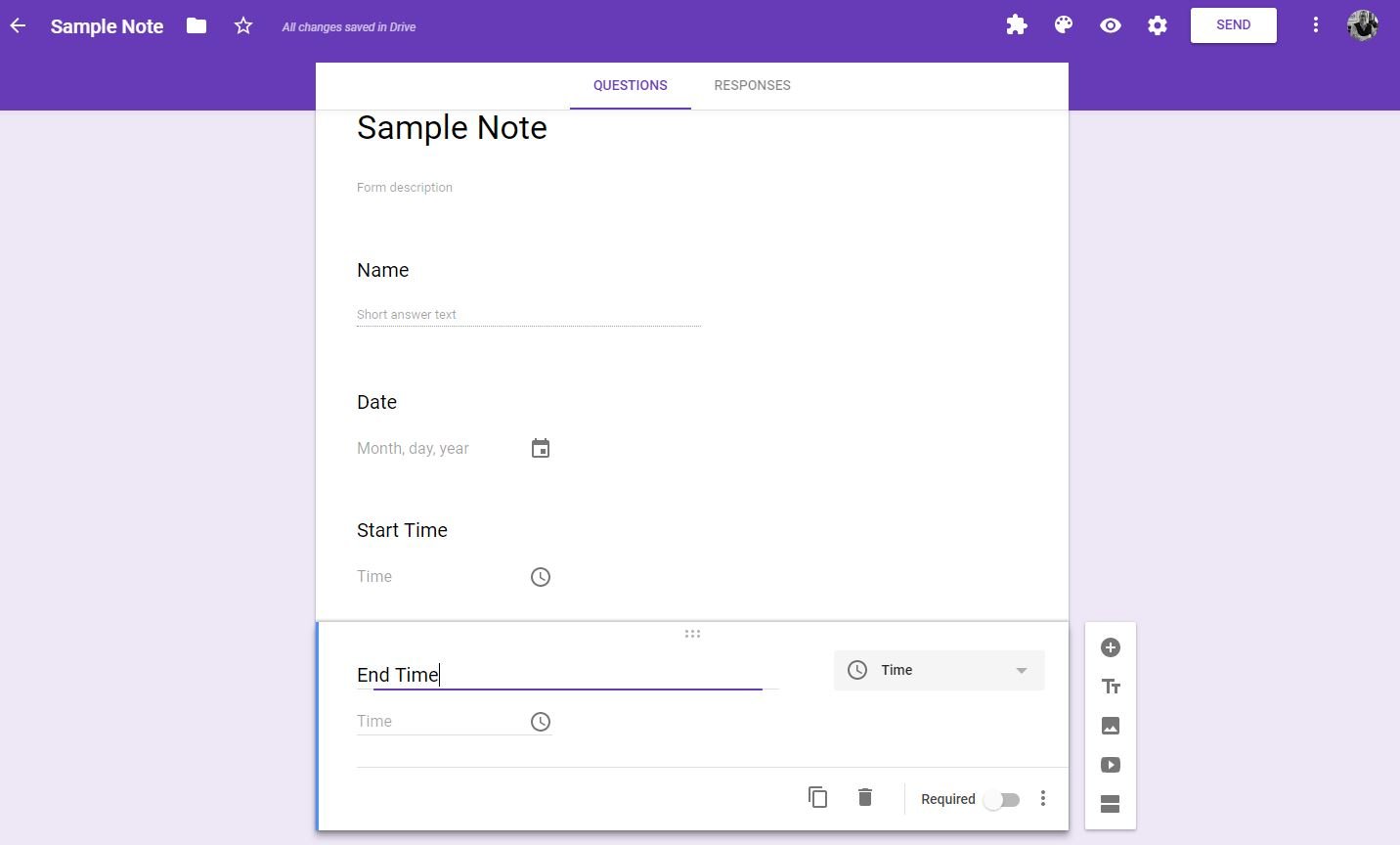Select the Date question
Image resolution: width=1400 pixels, height=845 pixels.
[x=377, y=402]
